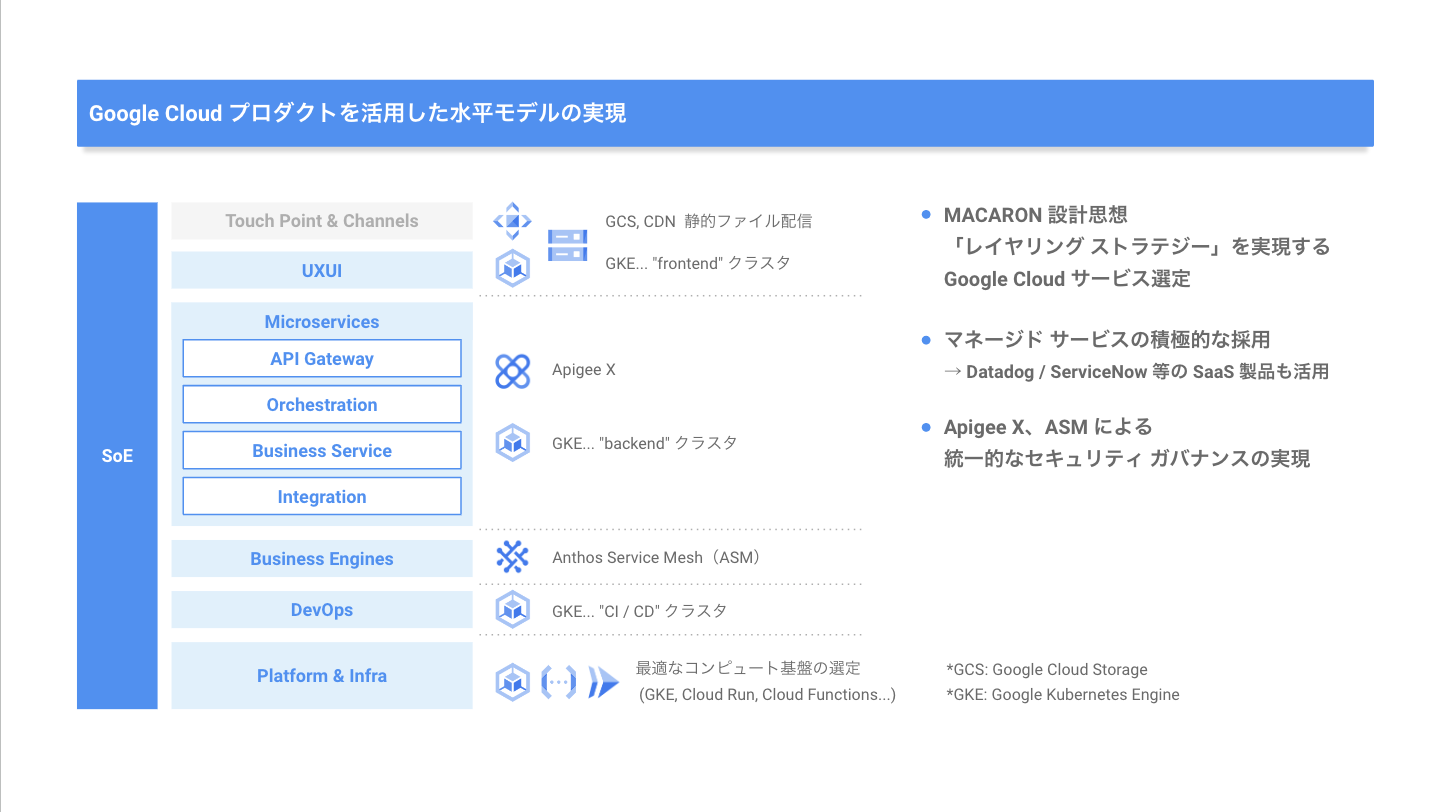Click the GKE icon next to backend cluster

[x=512, y=442]
